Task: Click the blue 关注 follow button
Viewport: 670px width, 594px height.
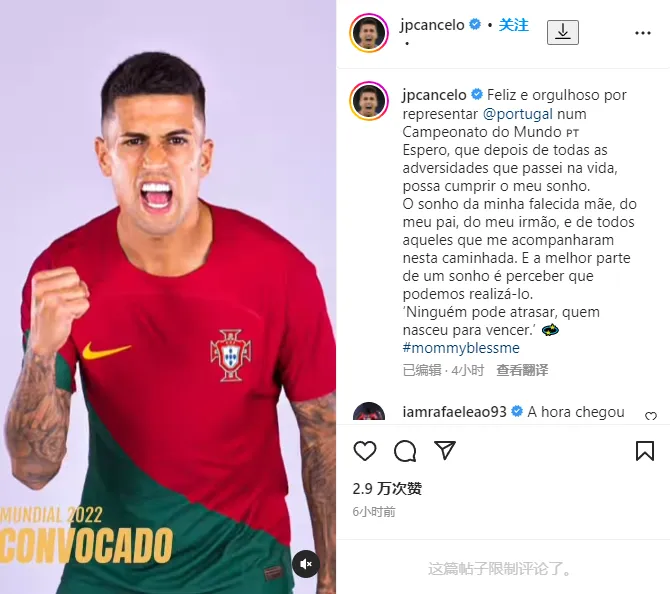Action: click(514, 25)
